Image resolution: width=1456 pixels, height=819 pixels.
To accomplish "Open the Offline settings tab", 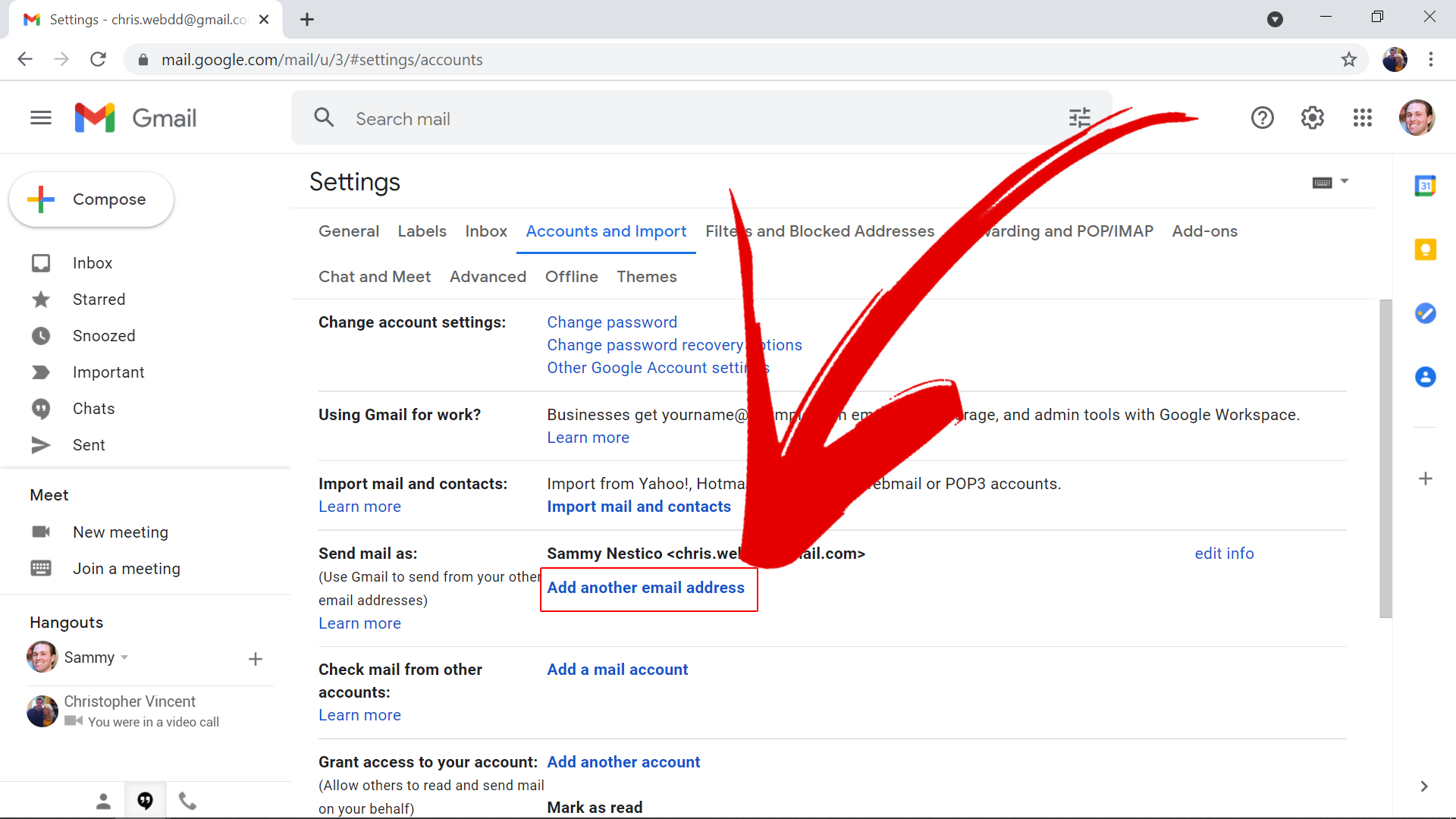I will tap(572, 277).
